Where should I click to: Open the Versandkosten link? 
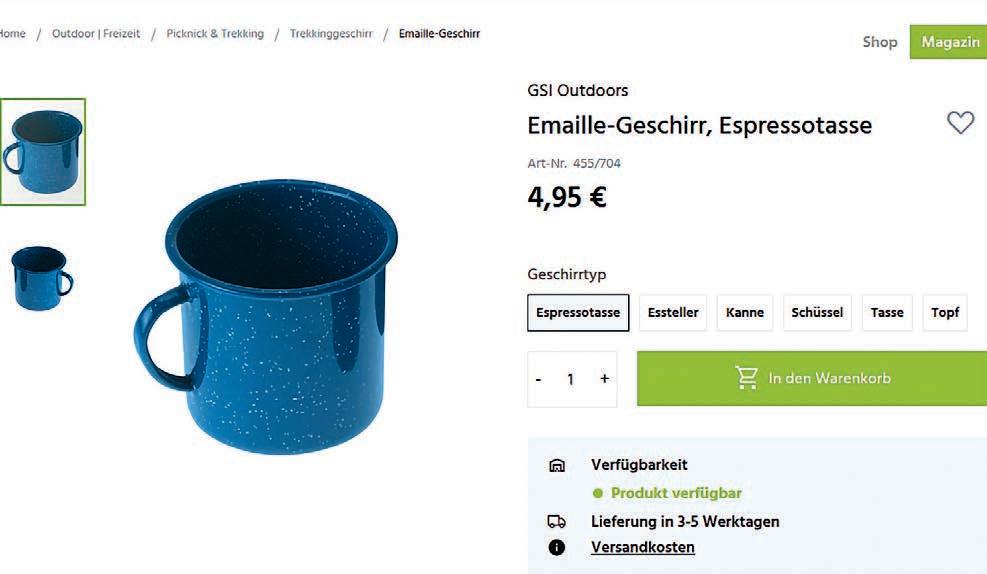click(x=643, y=547)
